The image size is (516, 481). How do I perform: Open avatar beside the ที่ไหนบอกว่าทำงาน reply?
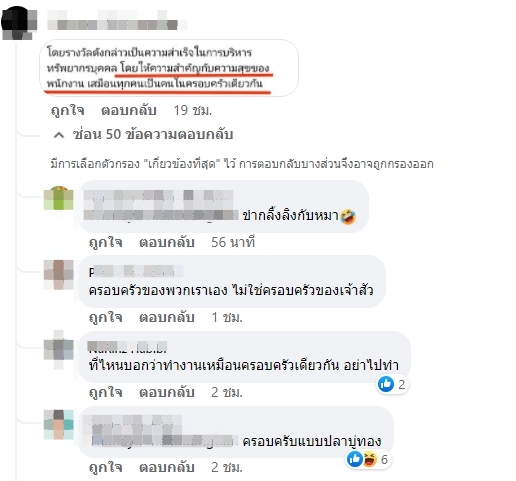(59, 350)
